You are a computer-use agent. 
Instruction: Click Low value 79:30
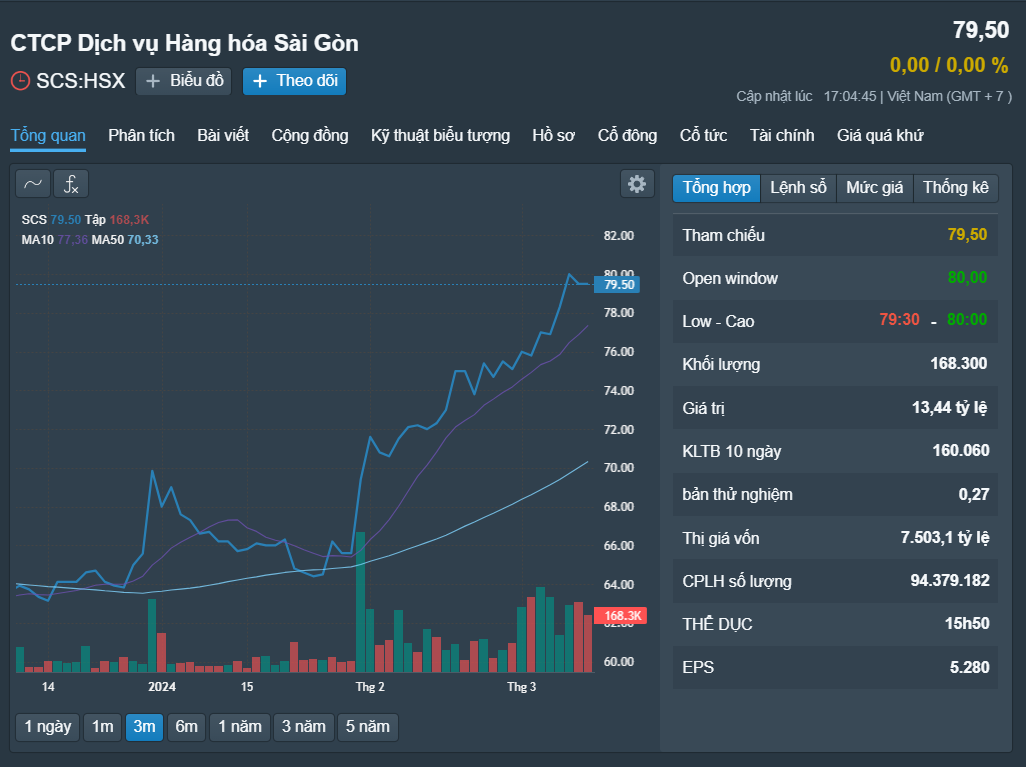(899, 319)
